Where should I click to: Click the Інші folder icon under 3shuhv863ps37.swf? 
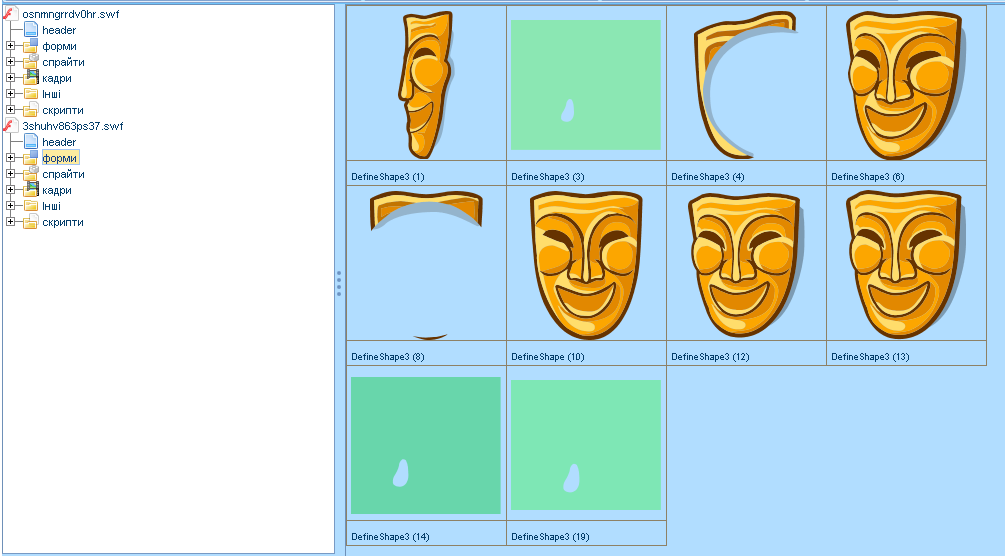[31, 206]
